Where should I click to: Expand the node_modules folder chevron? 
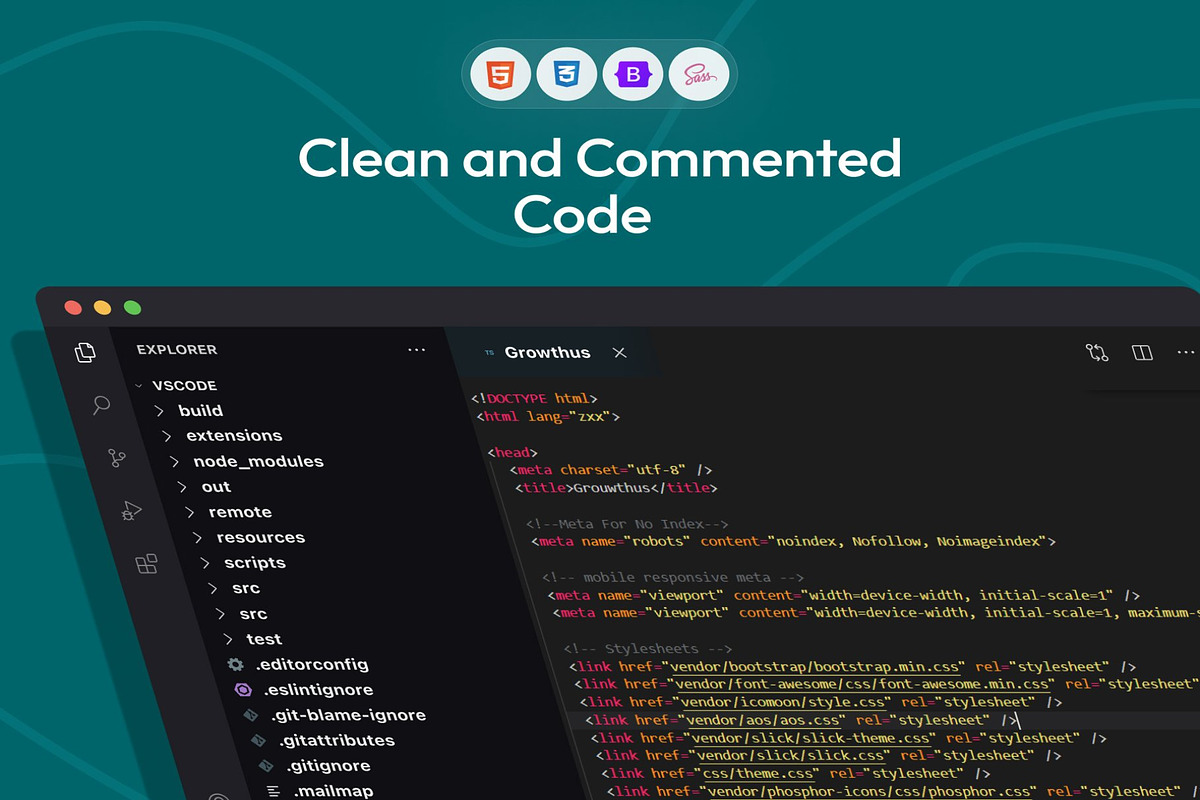(174, 462)
